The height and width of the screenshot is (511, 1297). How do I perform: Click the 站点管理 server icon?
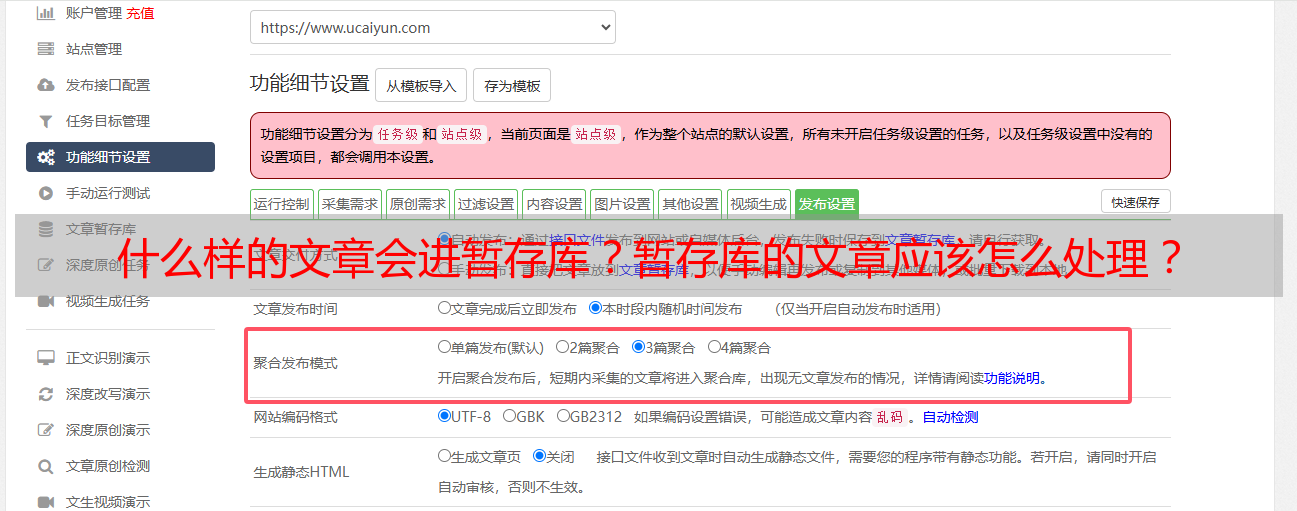(x=45, y=49)
